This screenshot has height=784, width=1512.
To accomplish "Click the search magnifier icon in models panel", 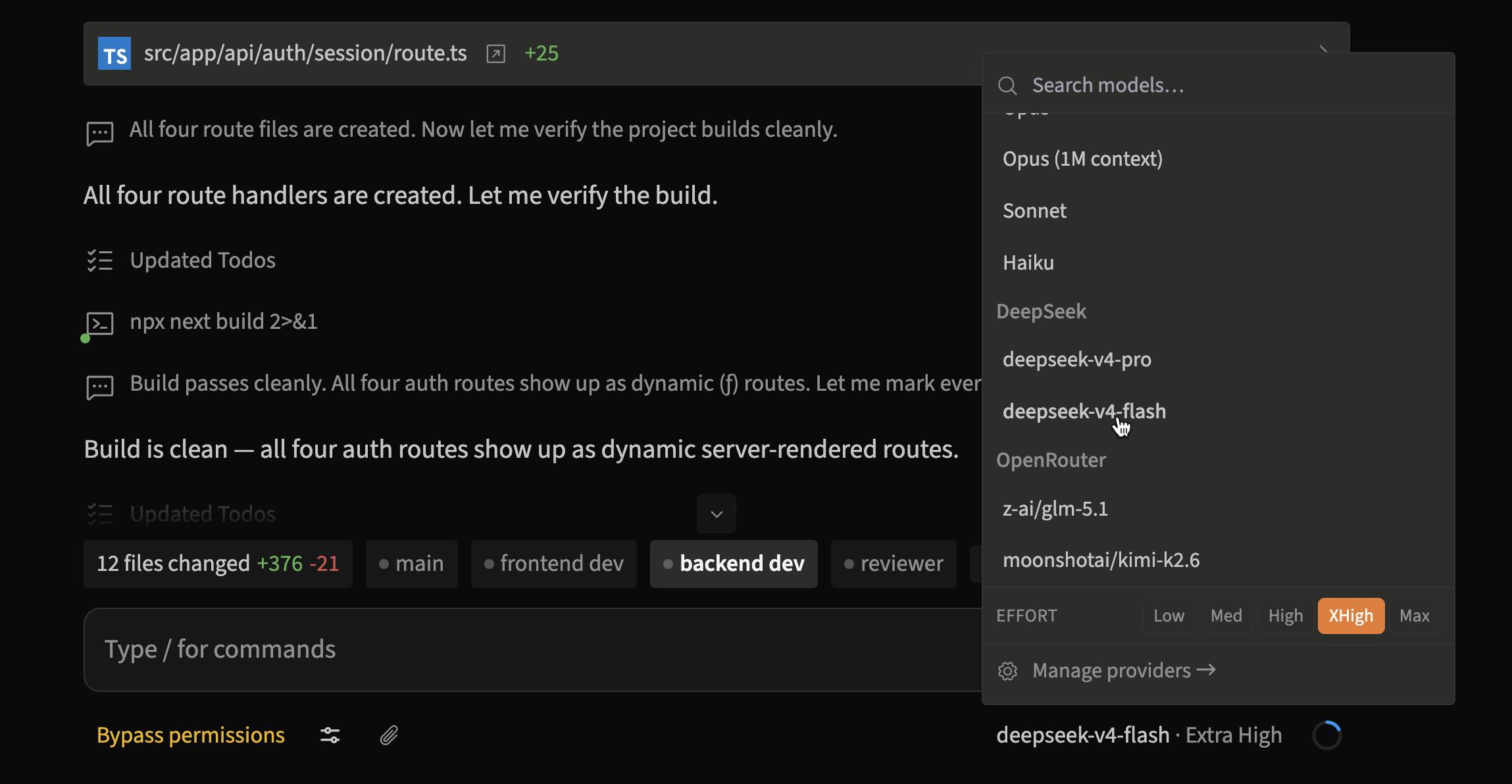I will [x=1007, y=86].
